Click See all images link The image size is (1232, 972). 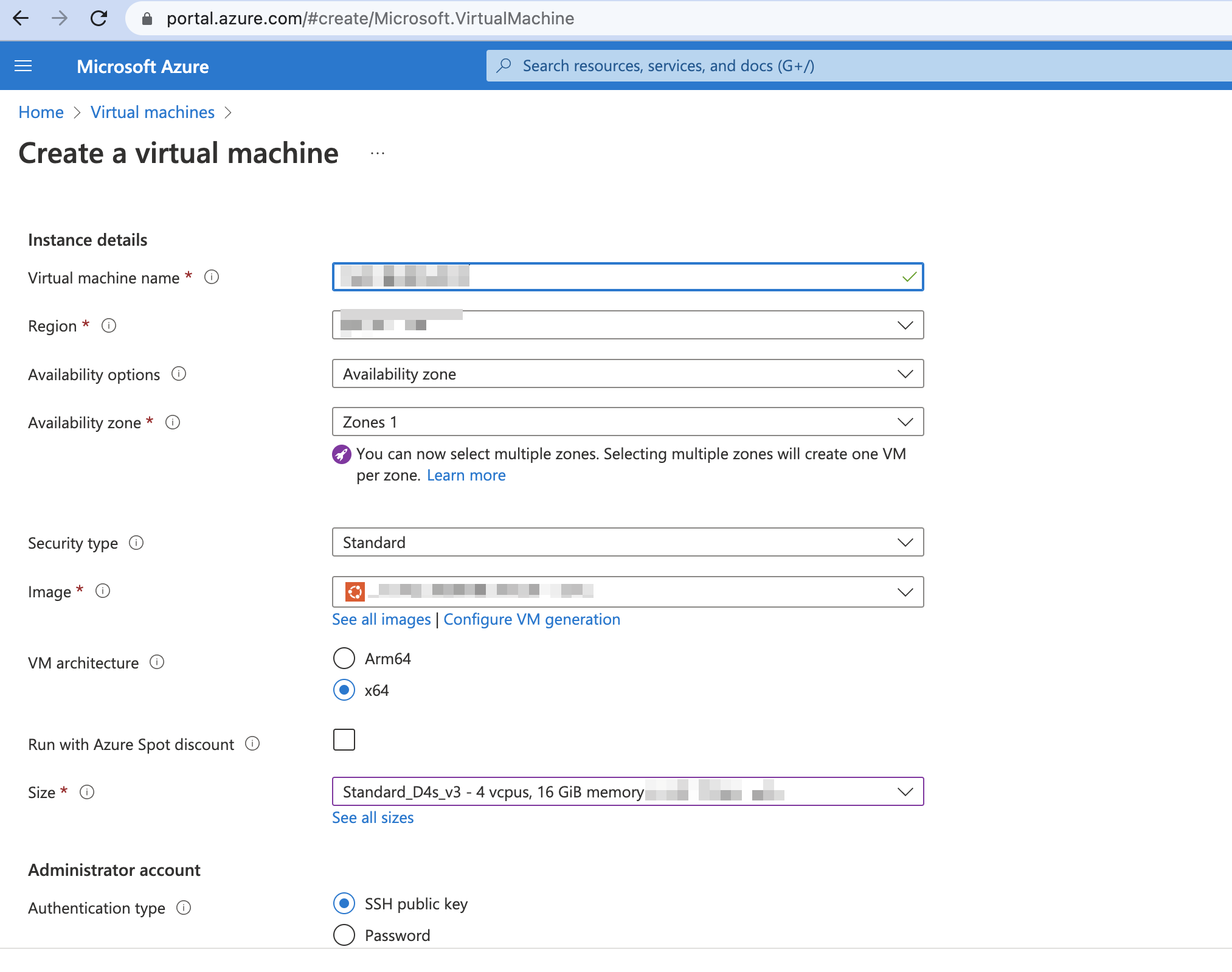coord(381,619)
